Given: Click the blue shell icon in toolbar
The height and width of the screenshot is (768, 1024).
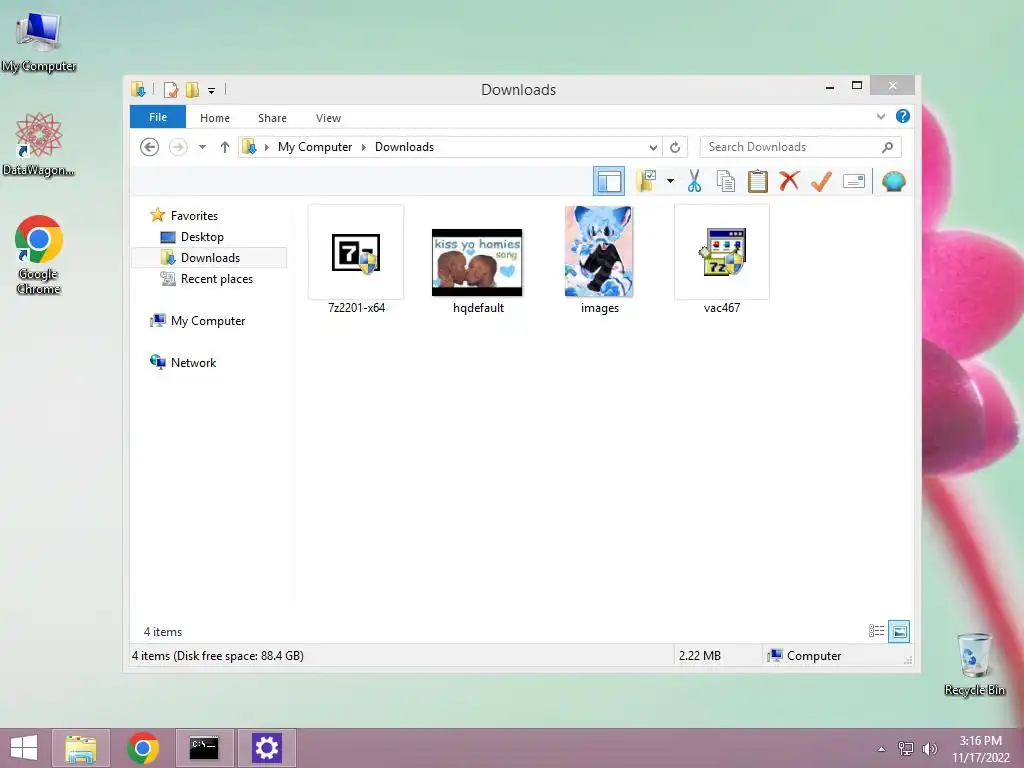Looking at the screenshot, I should (893, 181).
